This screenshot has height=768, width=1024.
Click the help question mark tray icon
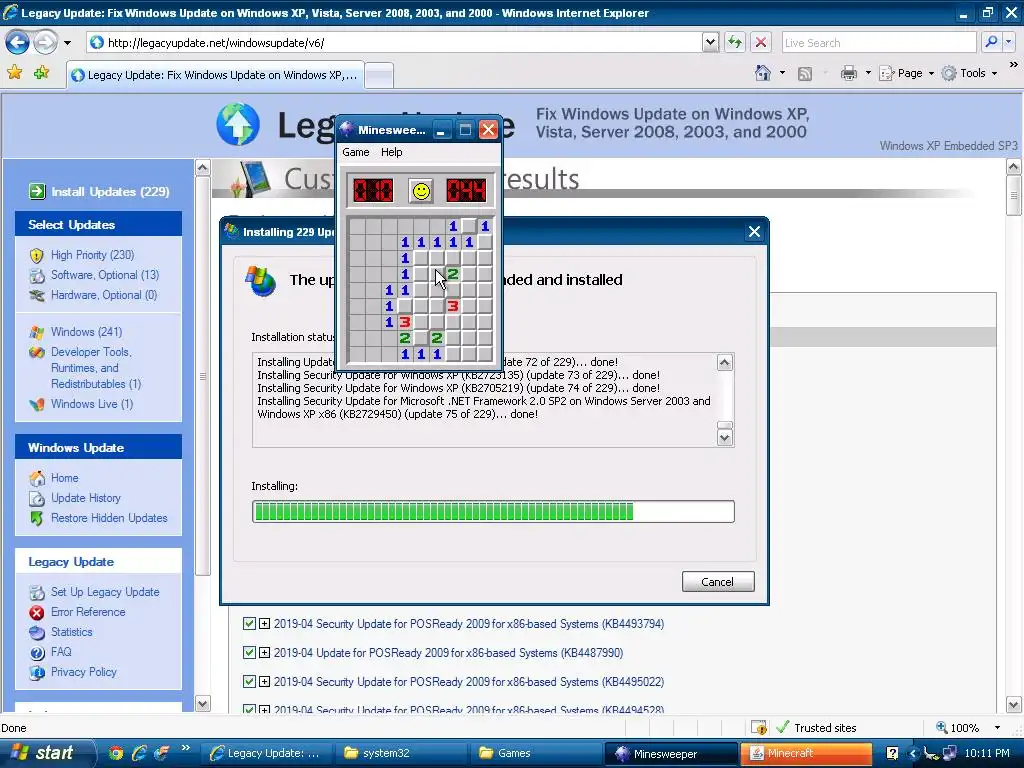tap(892, 753)
